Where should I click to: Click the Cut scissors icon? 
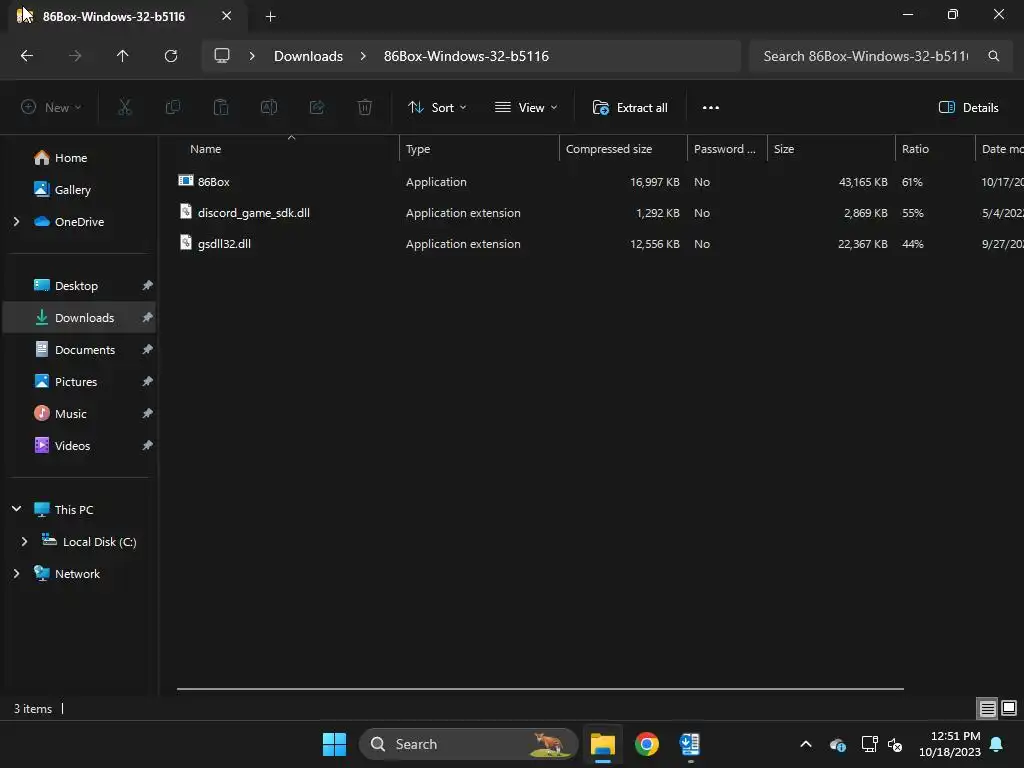[124, 107]
